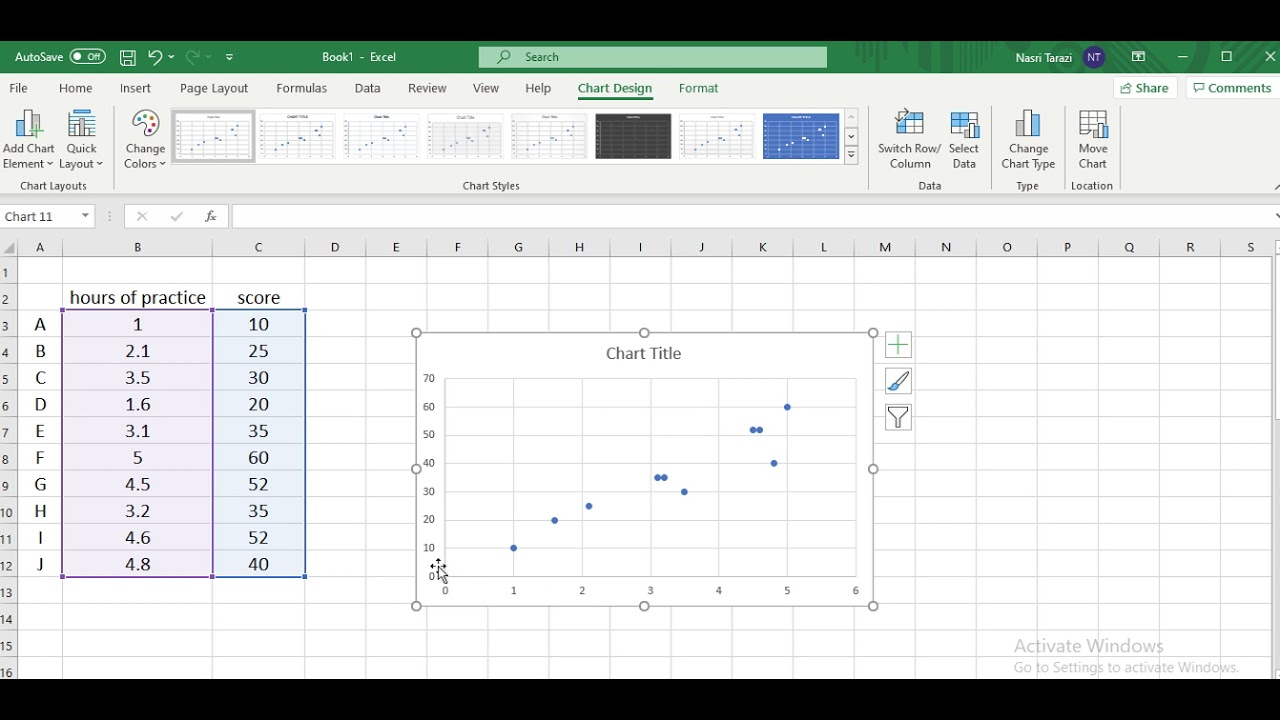Click the Move Chart icon
Screen dimensions: 1280x720
tap(1093, 140)
